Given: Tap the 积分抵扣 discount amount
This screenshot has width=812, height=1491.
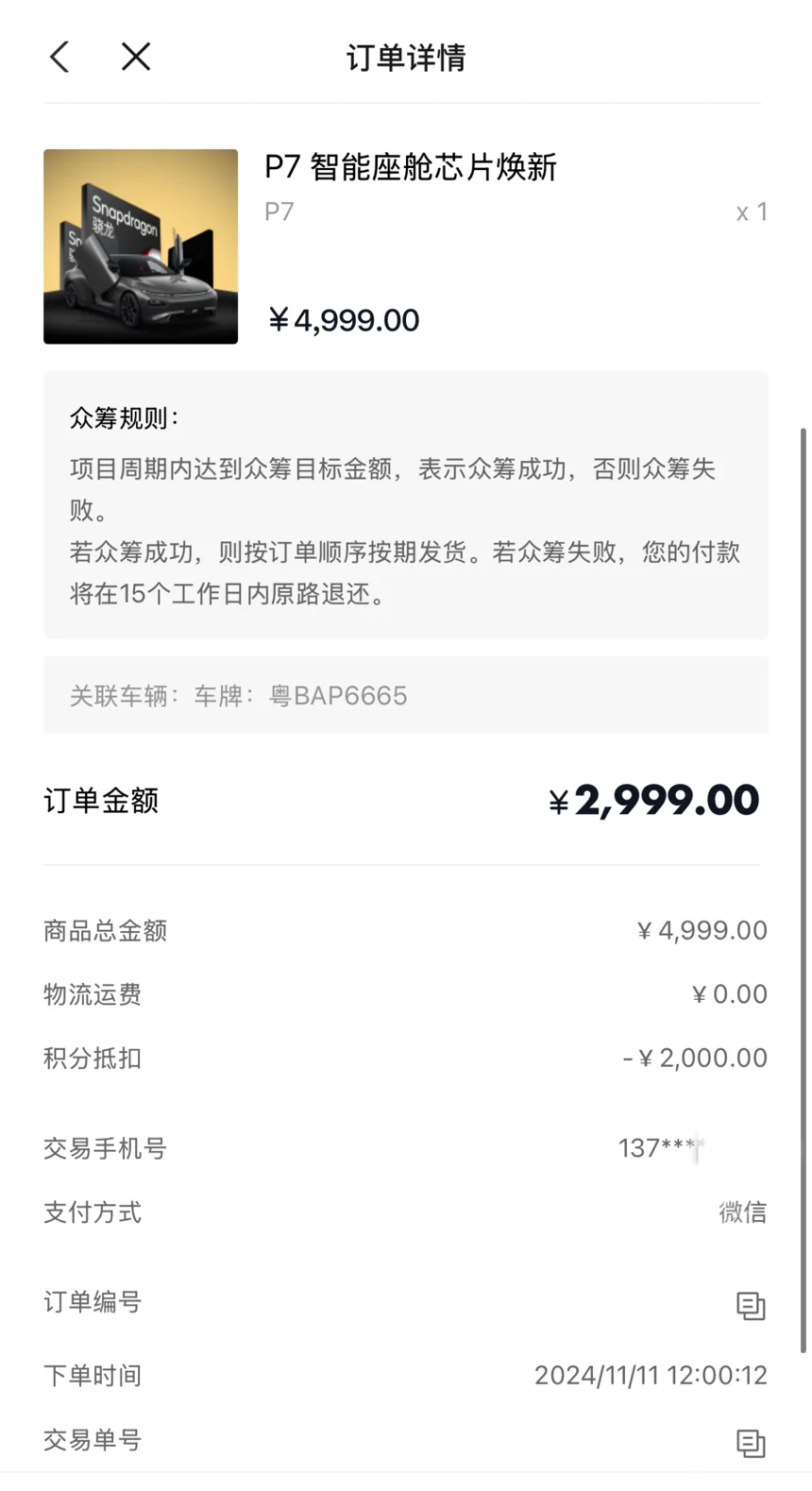Looking at the screenshot, I should pyautogui.click(x=695, y=1059).
